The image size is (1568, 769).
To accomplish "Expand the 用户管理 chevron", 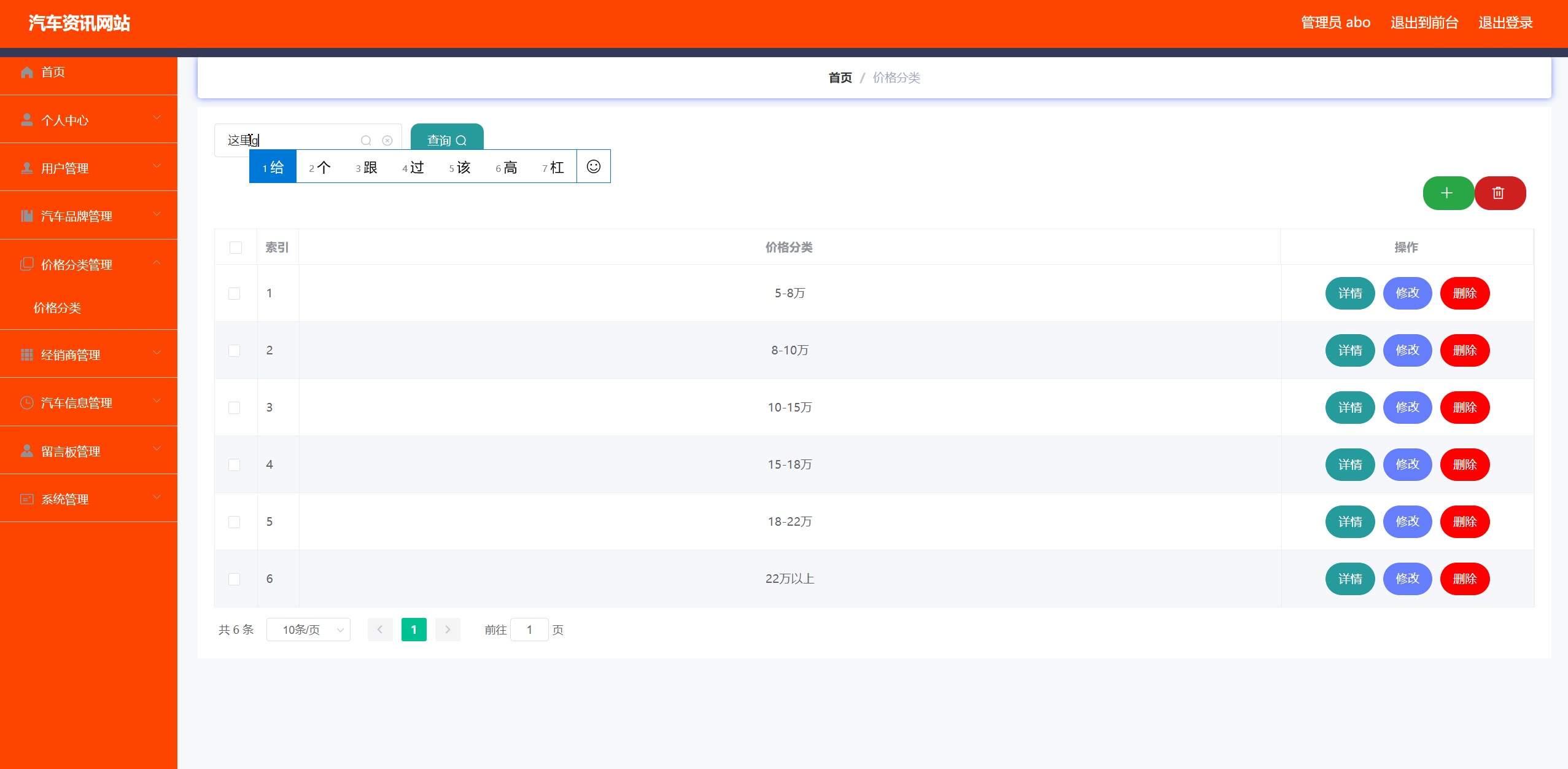I will 157,166.
